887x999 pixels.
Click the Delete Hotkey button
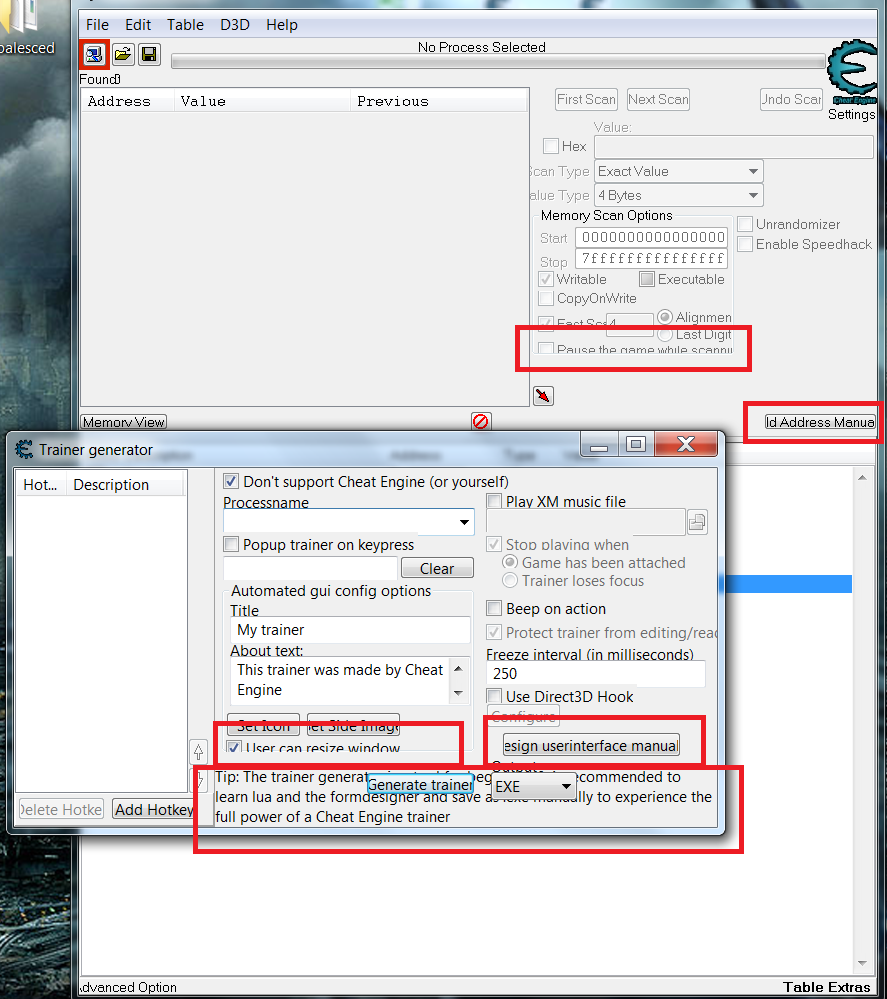coord(61,809)
